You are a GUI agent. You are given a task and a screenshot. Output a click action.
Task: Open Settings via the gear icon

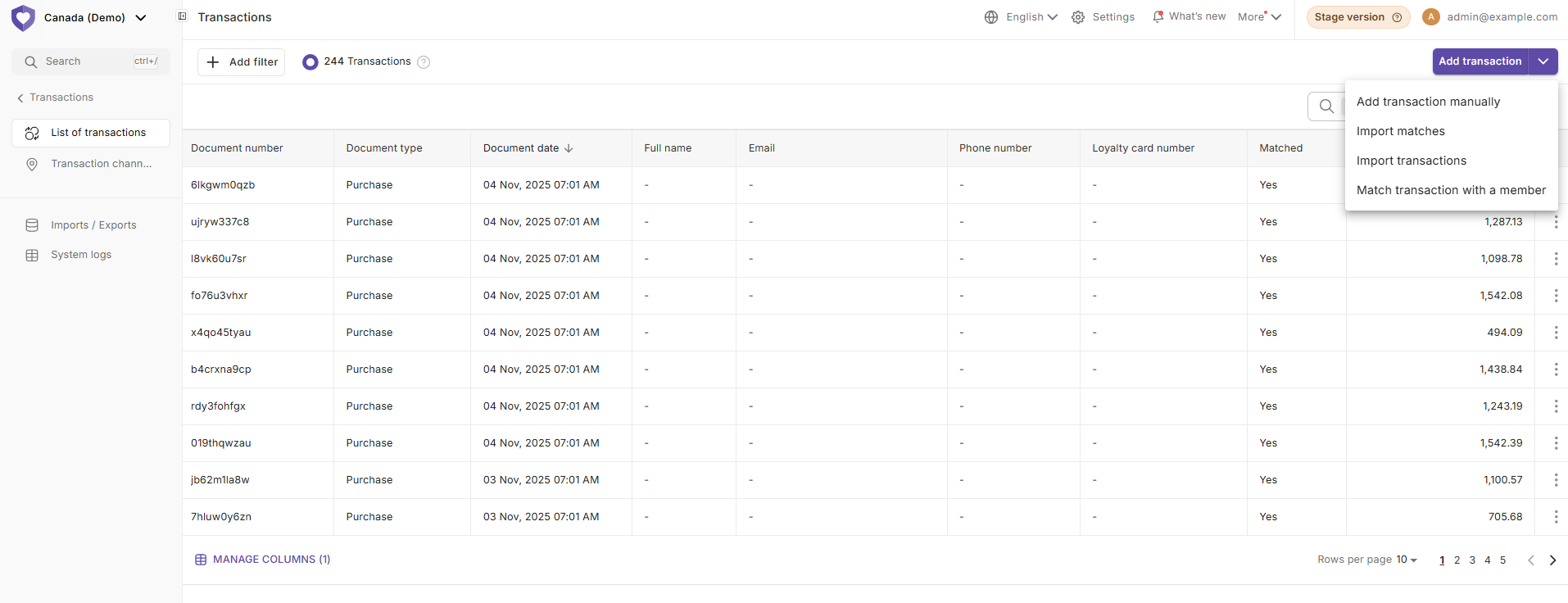(x=1078, y=17)
